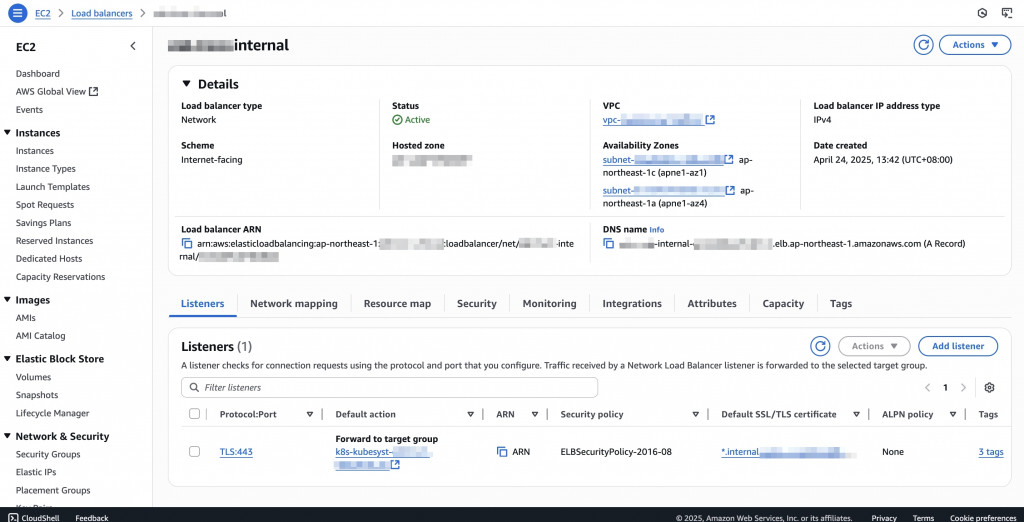
Task: Go to next listeners page arrow
Action: [x=963, y=387]
